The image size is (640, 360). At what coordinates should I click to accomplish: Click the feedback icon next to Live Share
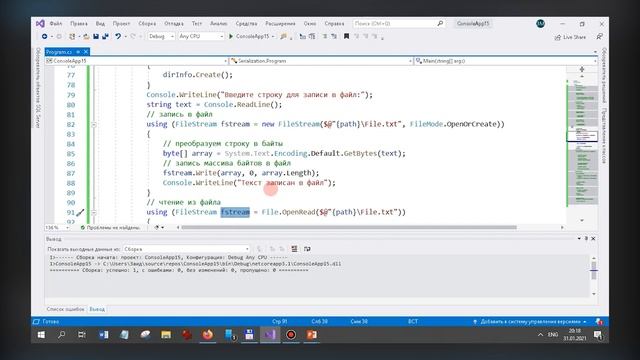[x=599, y=37]
